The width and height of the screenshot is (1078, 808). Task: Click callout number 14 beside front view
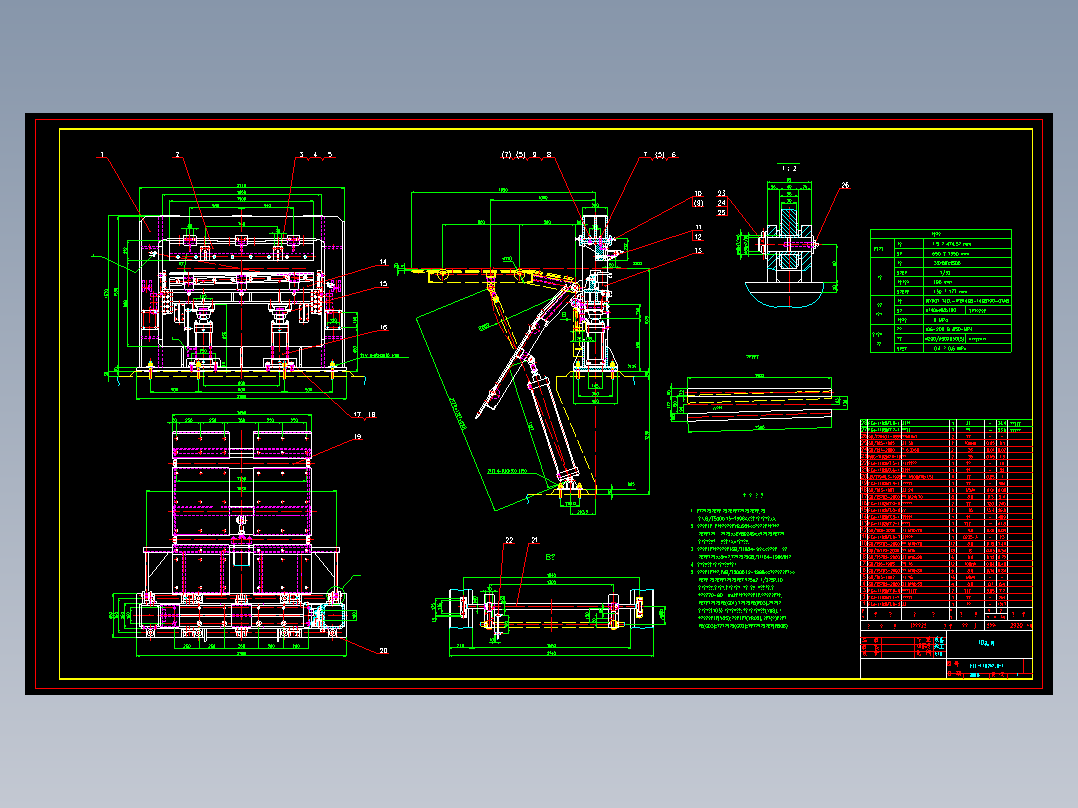point(383,262)
